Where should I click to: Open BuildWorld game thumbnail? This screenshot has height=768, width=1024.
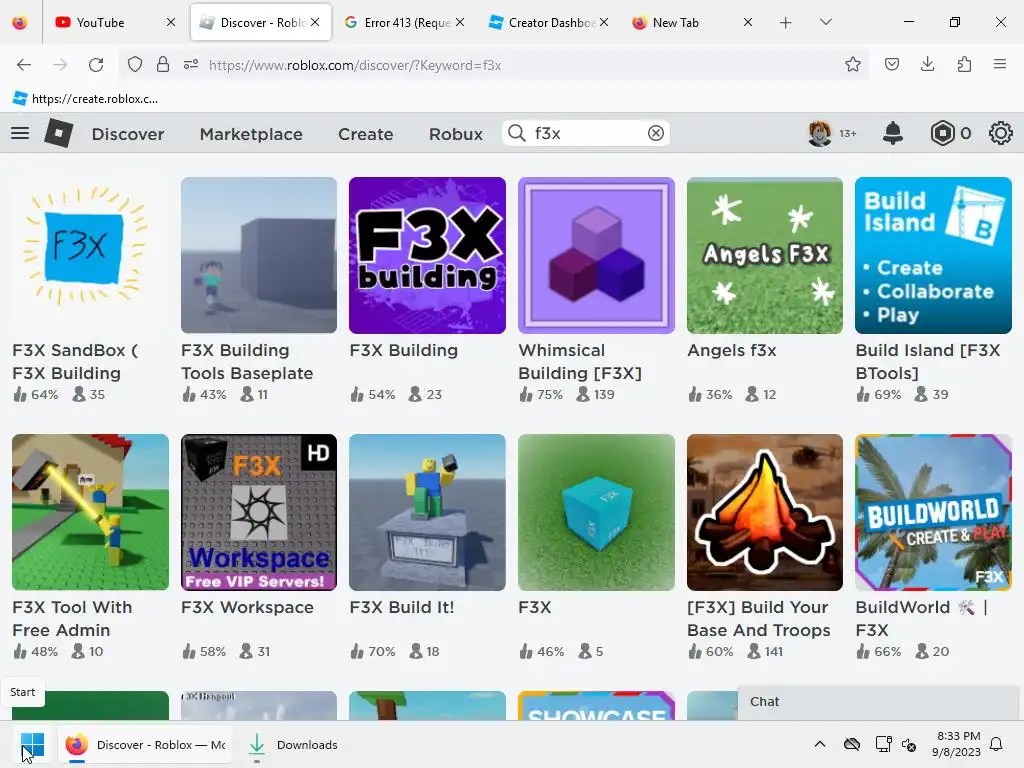tap(933, 512)
